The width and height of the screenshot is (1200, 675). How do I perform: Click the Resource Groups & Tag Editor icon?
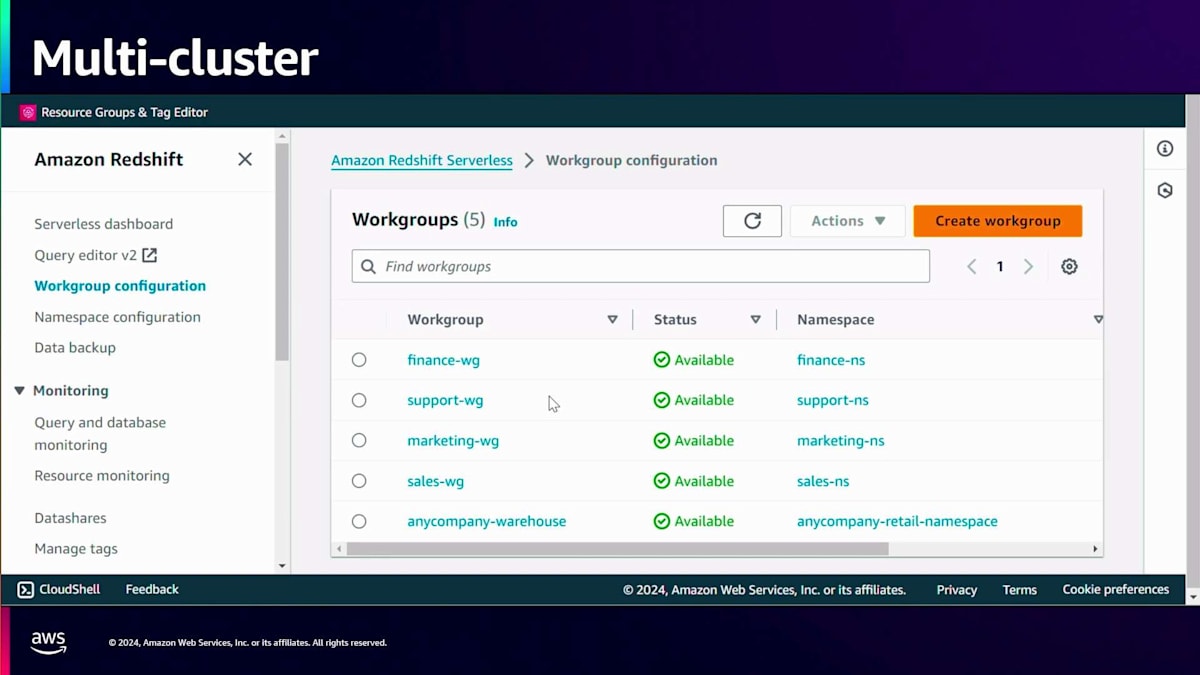pos(28,112)
